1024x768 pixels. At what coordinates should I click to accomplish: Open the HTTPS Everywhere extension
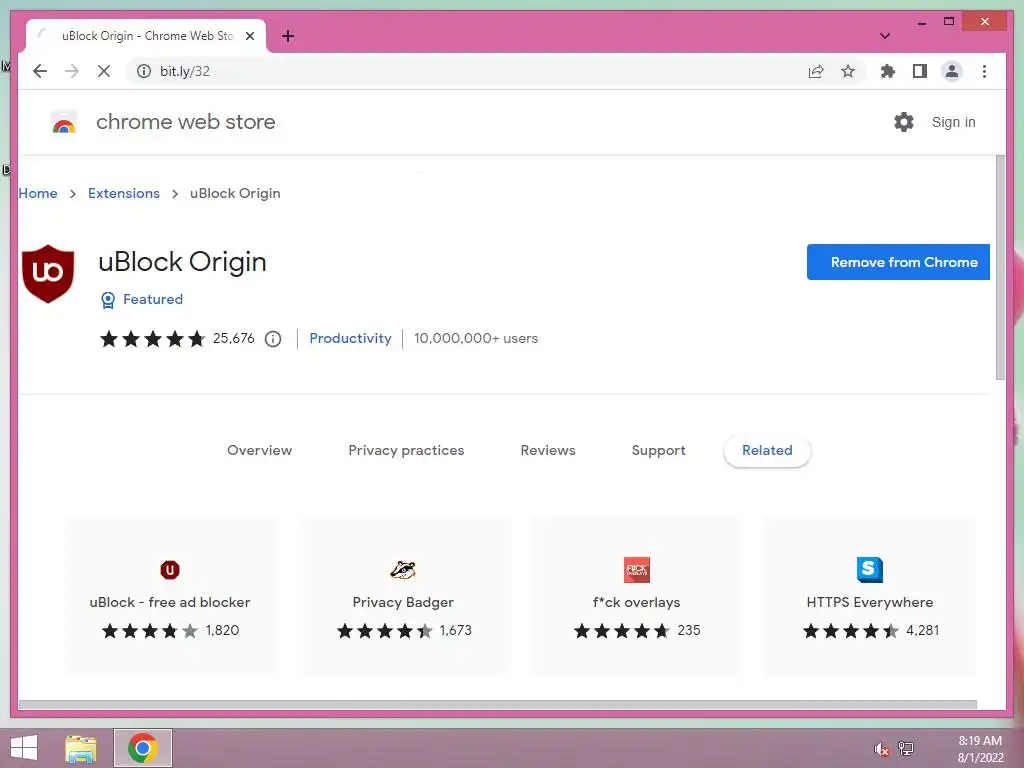[x=870, y=596]
